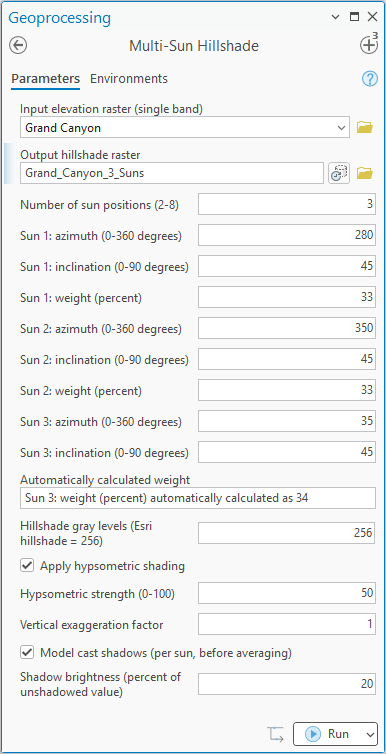Click the Sun 3 inclination field
This screenshot has height=754, width=386.
pos(286,452)
